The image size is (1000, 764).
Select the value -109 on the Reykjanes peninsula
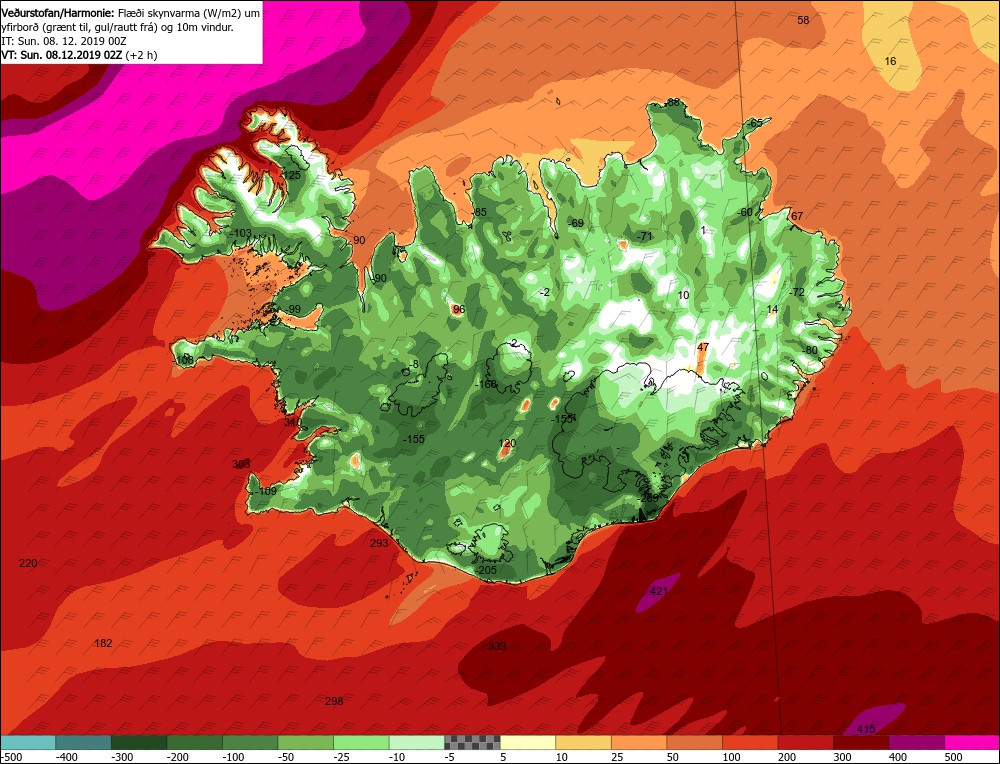click(x=265, y=491)
